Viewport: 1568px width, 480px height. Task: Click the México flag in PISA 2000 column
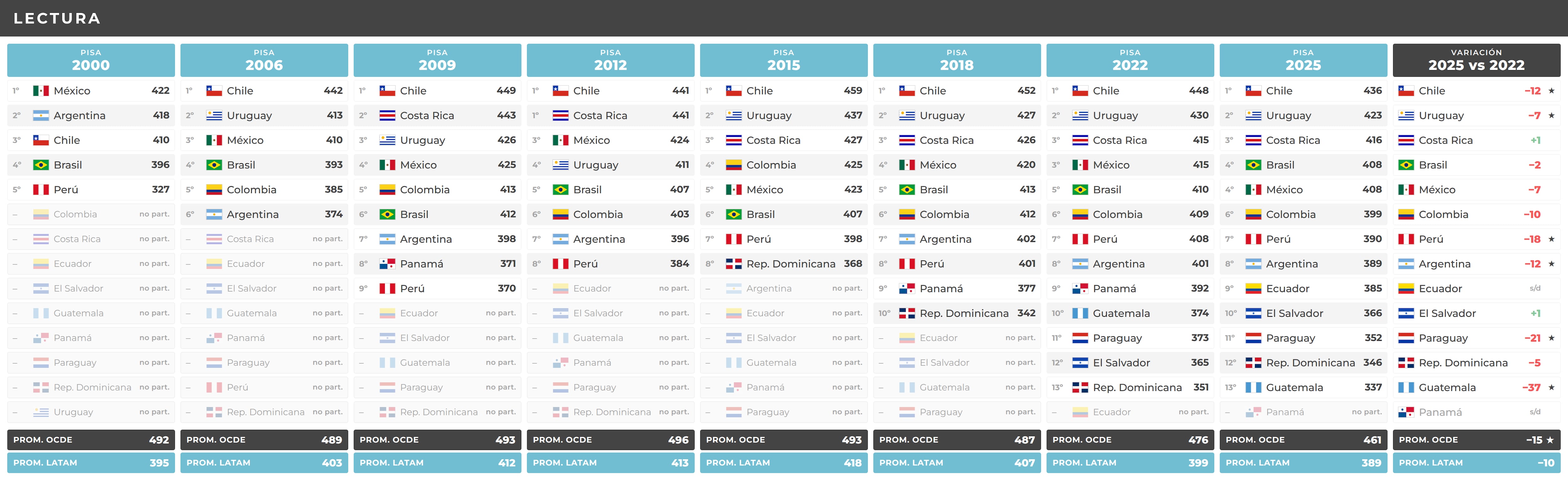[x=41, y=91]
